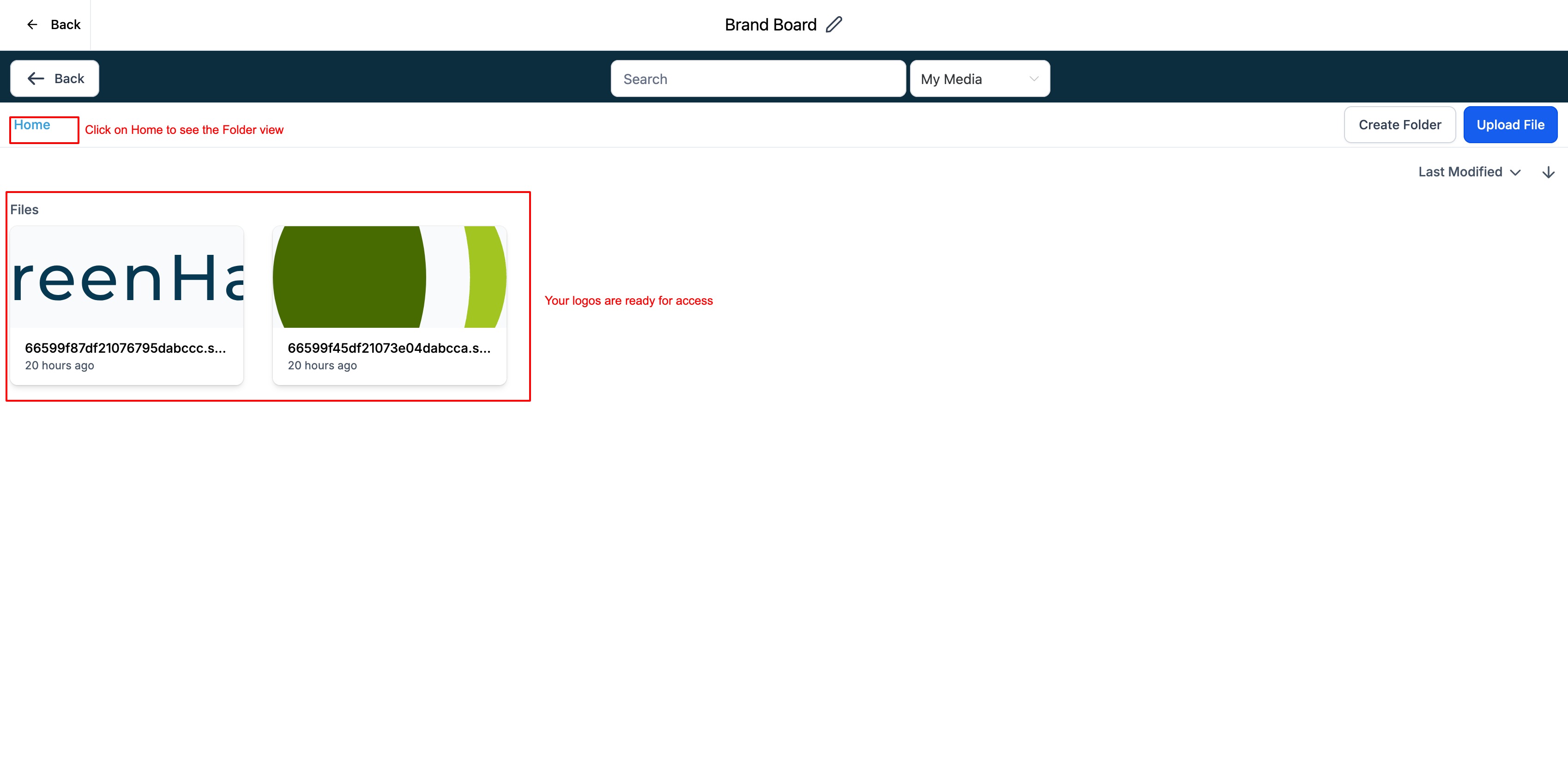The height and width of the screenshot is (771, 1568).
Task: Open the green circle logo thumbnail
Action: point(390,277)
